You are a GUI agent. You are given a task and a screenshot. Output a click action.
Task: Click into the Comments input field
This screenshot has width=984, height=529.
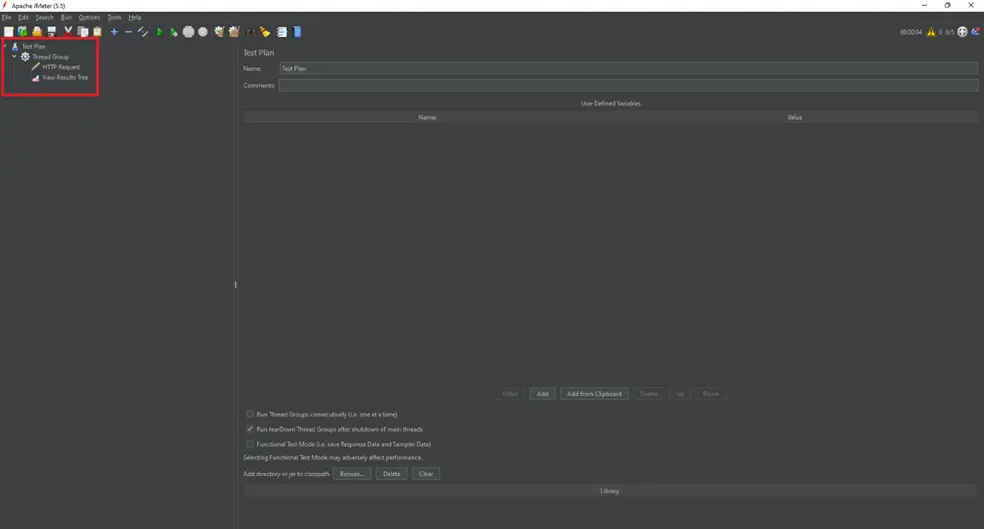628,85
